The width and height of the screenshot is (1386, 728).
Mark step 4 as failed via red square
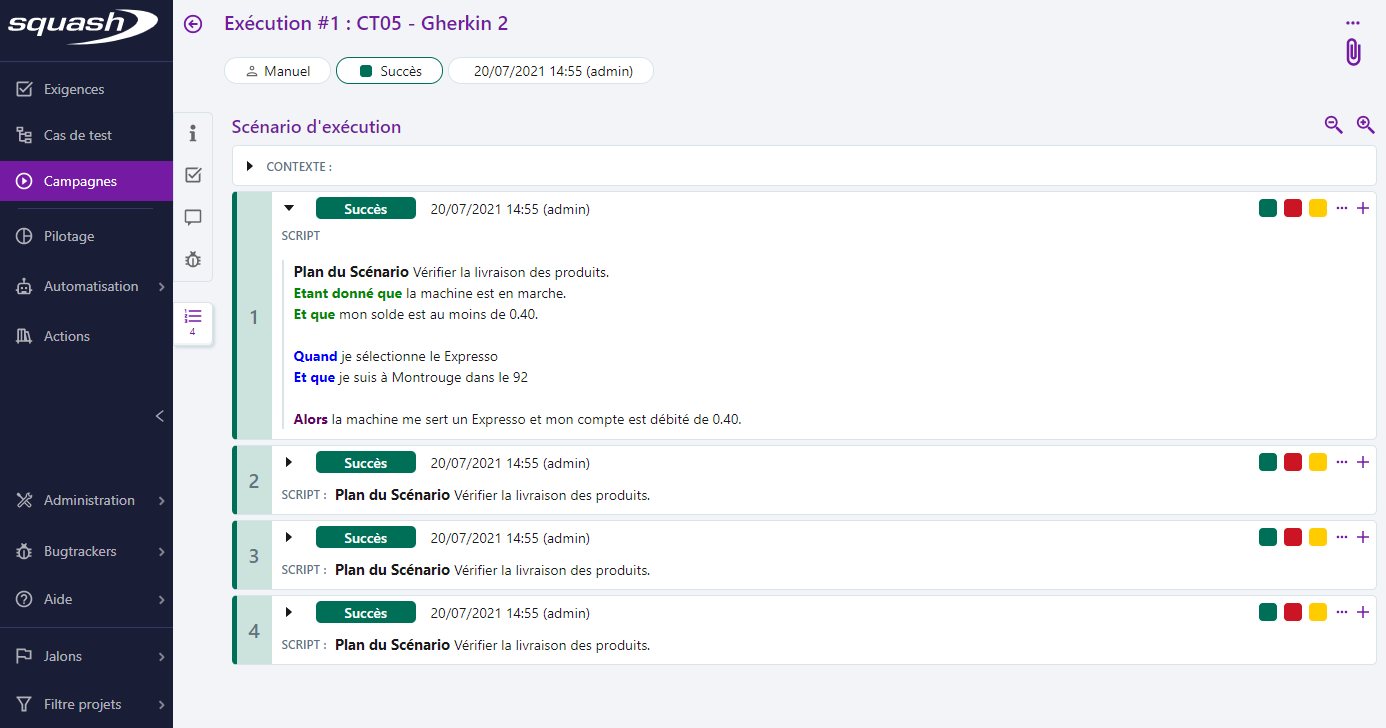(x=1292, y=612)
